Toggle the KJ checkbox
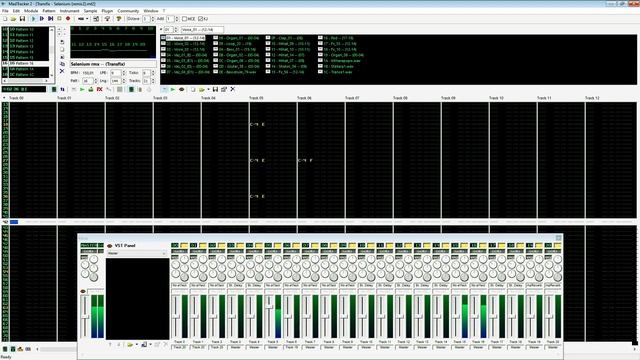This screenshot has height=360, width=640. pos(200,19)
